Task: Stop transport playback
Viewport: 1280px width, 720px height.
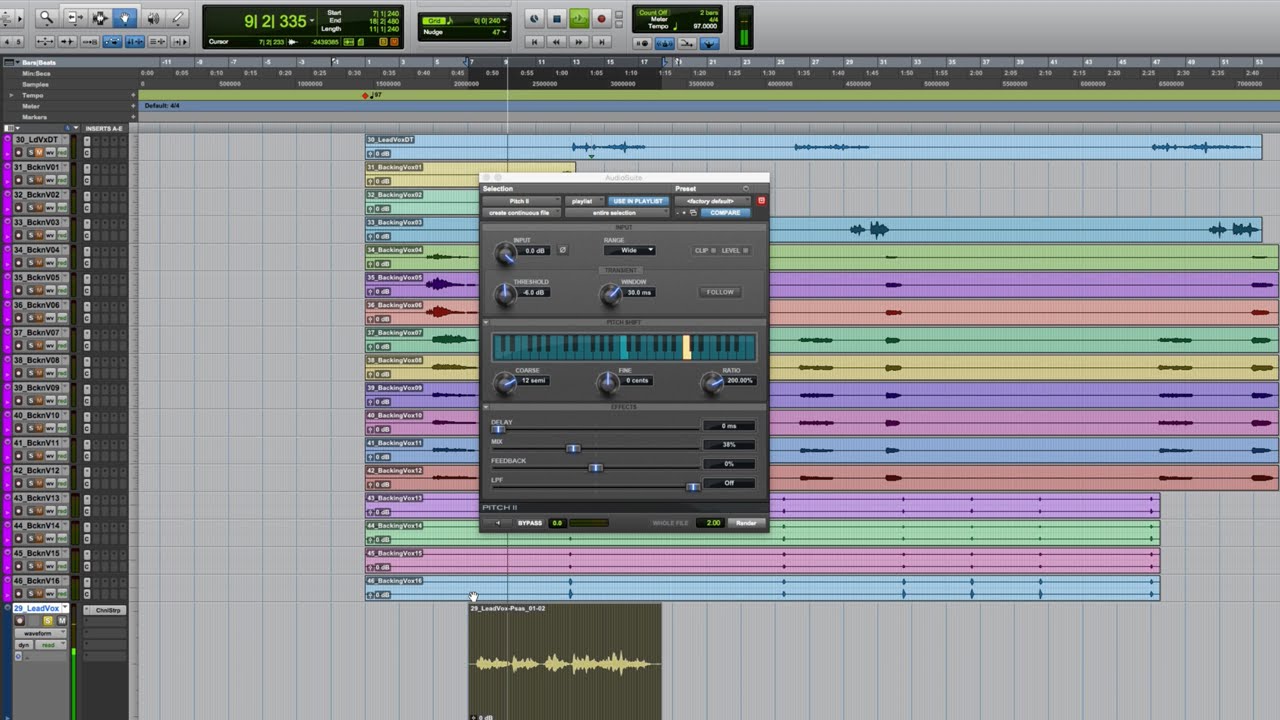Action: click(557, 18)
